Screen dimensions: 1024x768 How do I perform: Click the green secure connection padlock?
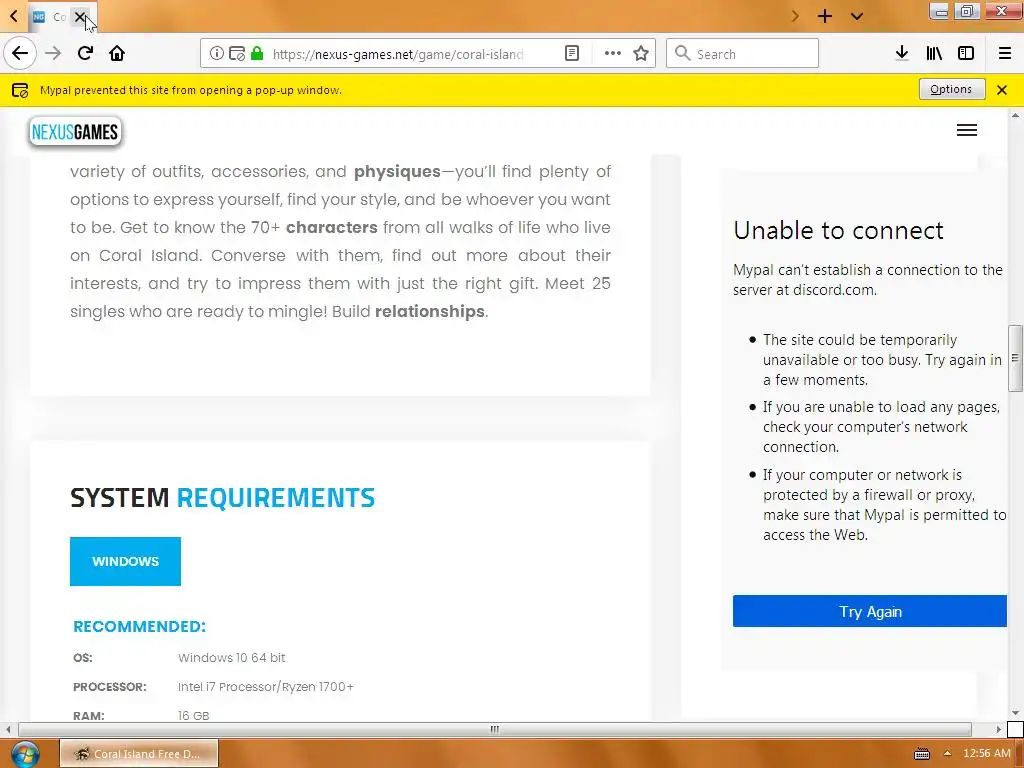[257, 54]
